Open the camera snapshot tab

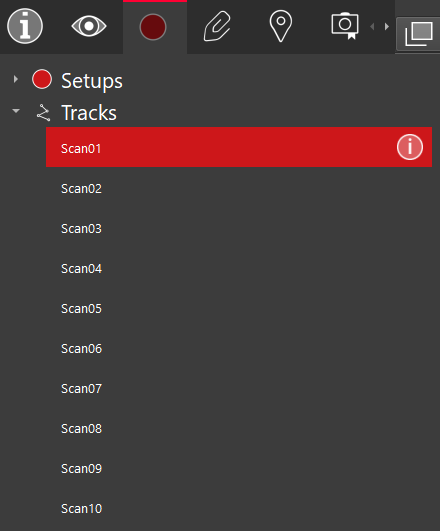345,26
